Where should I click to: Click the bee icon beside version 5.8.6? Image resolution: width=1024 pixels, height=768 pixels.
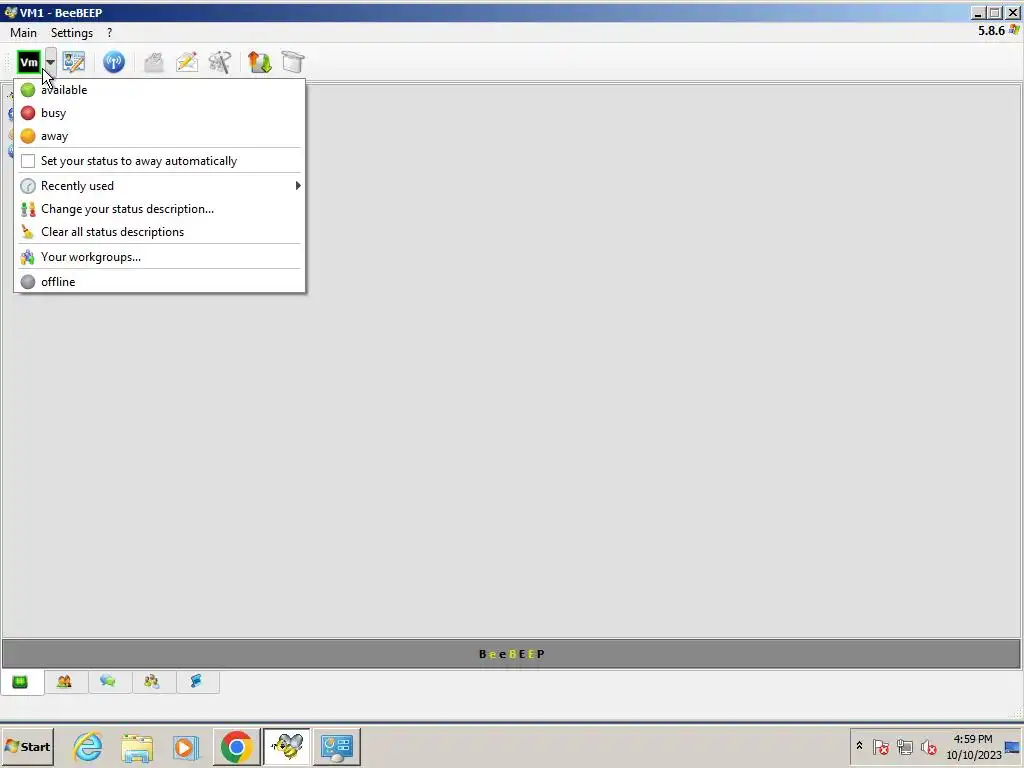(1014, 30)
